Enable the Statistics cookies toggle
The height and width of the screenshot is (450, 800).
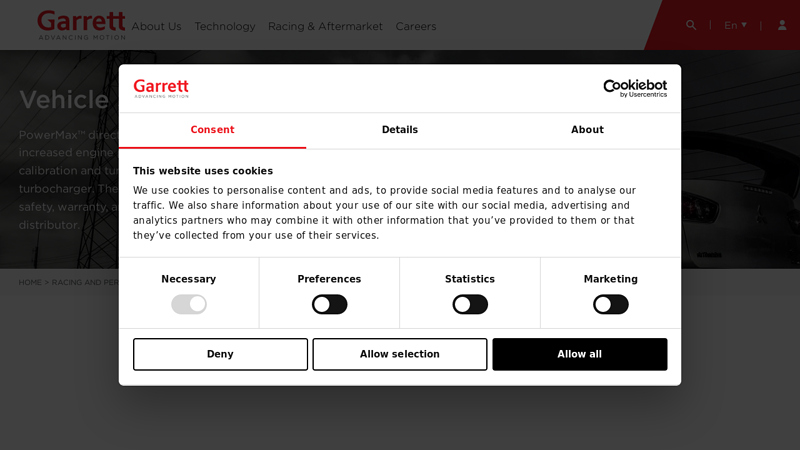(x=470, y=304)
